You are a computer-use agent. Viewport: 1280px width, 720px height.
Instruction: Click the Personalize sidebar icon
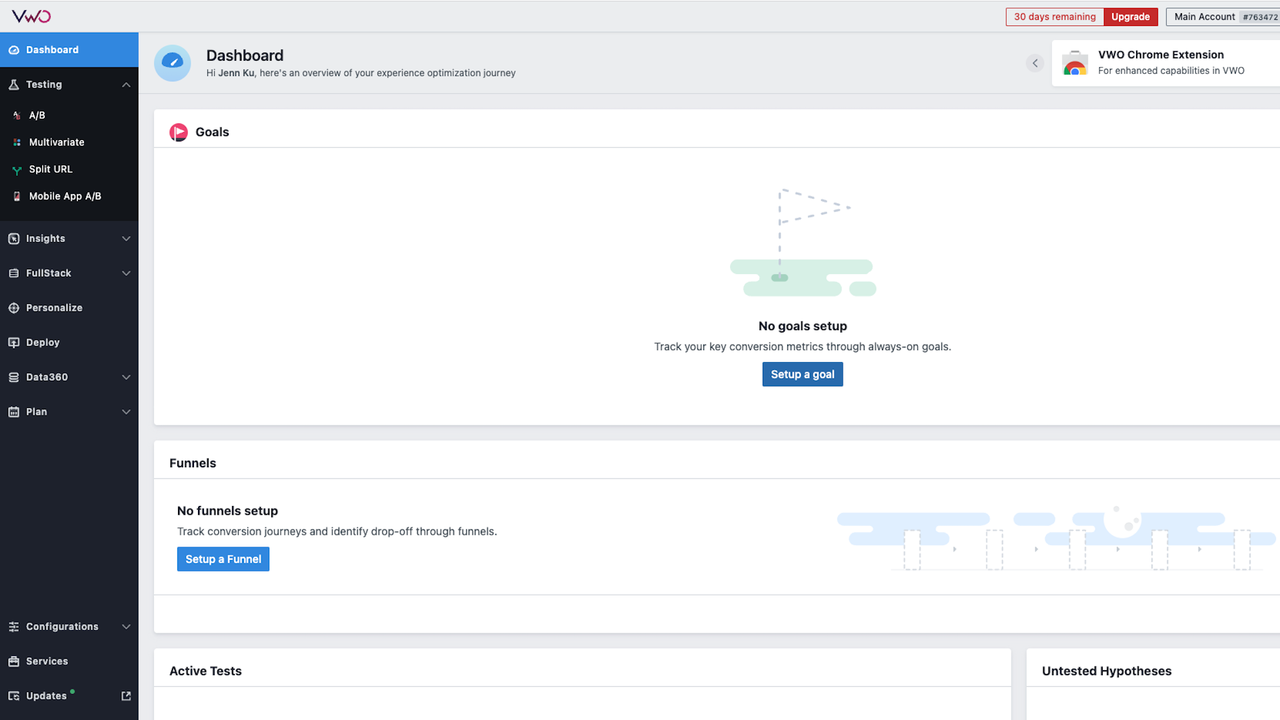tap(14, 308)
